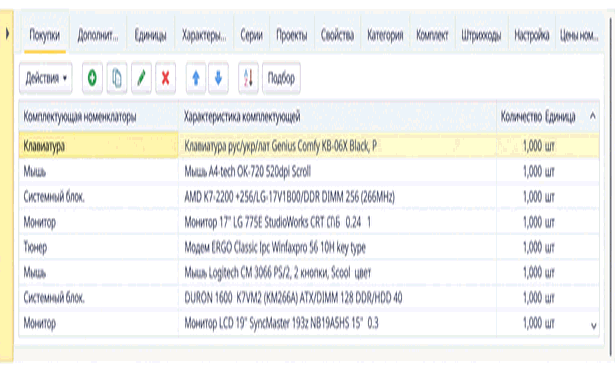Switch to the Настройка tab

click(532, 36)
